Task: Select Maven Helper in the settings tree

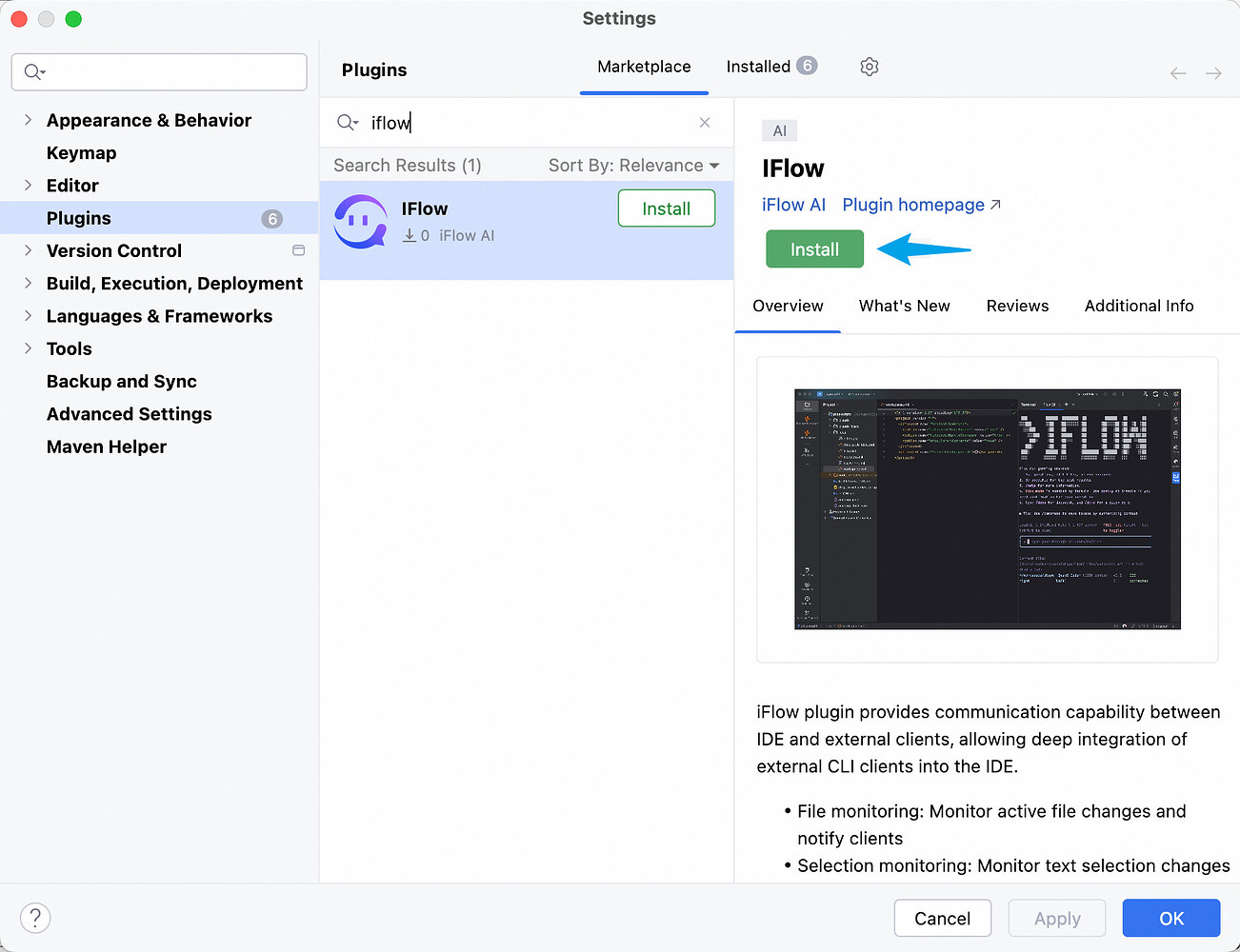Action: coord(106,446)
